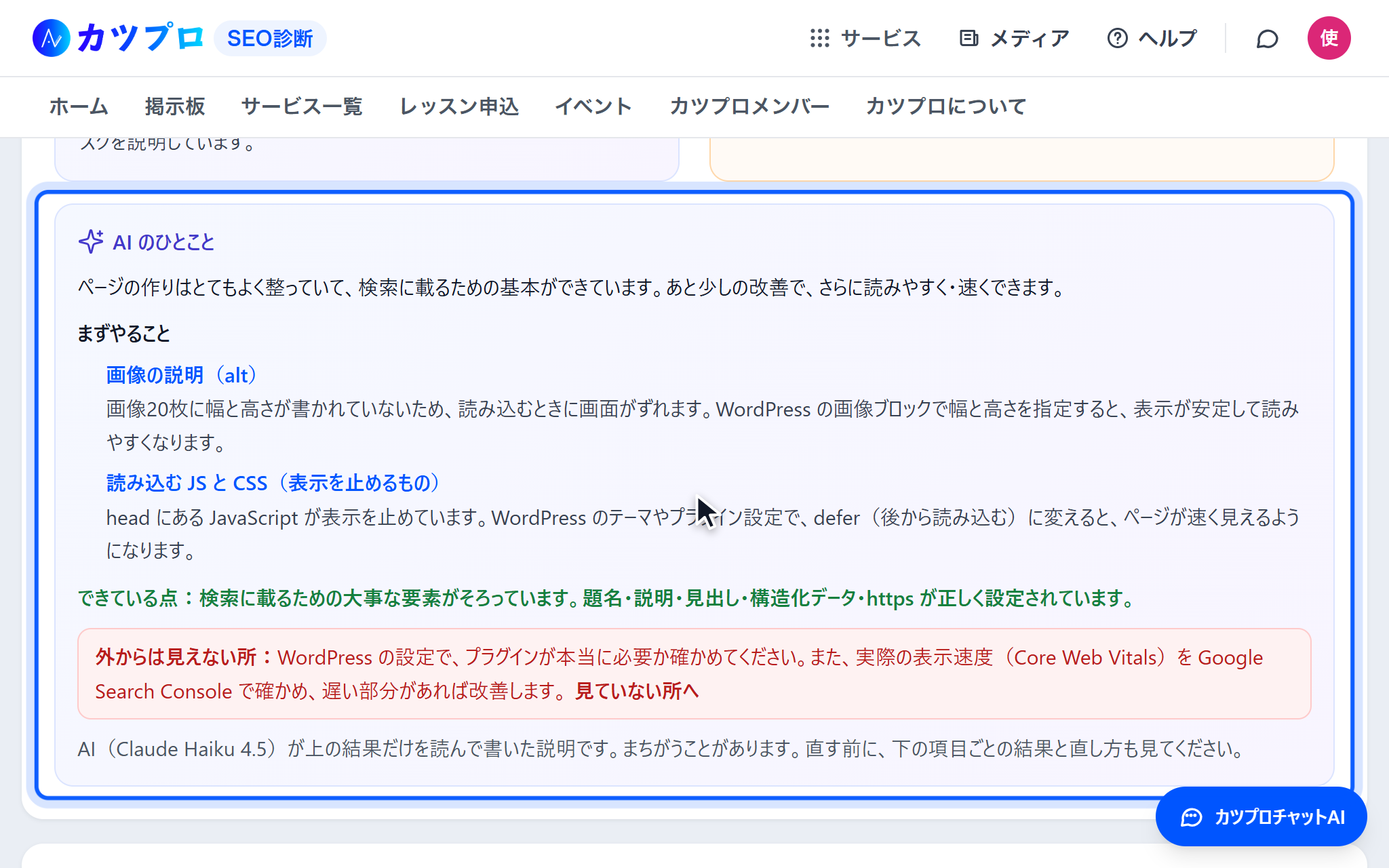
Task: Click the SEO診断 badge
Action: pyautogui.click(x=270, y=38)
